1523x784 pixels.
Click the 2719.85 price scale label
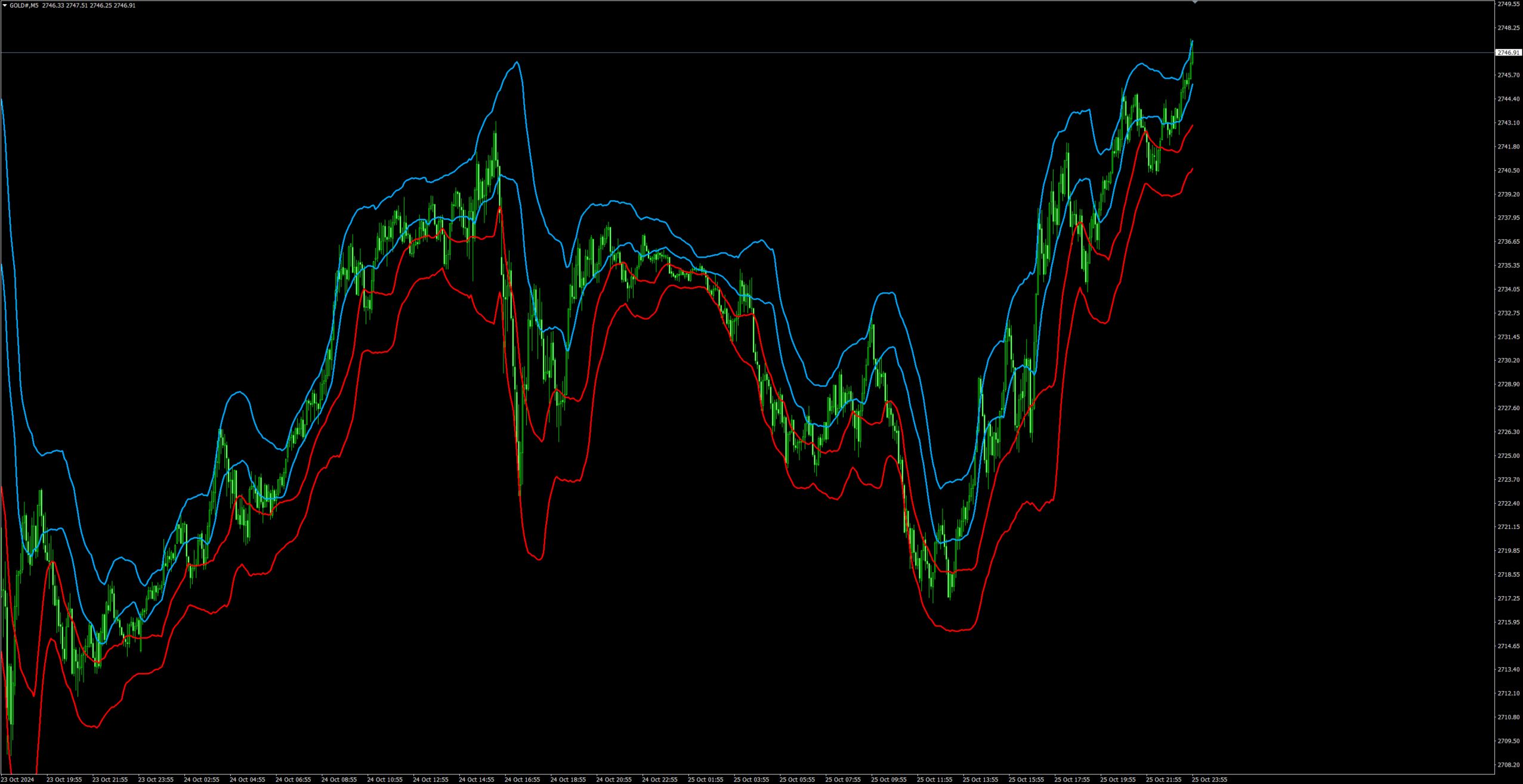click(x=1508, y=551)
